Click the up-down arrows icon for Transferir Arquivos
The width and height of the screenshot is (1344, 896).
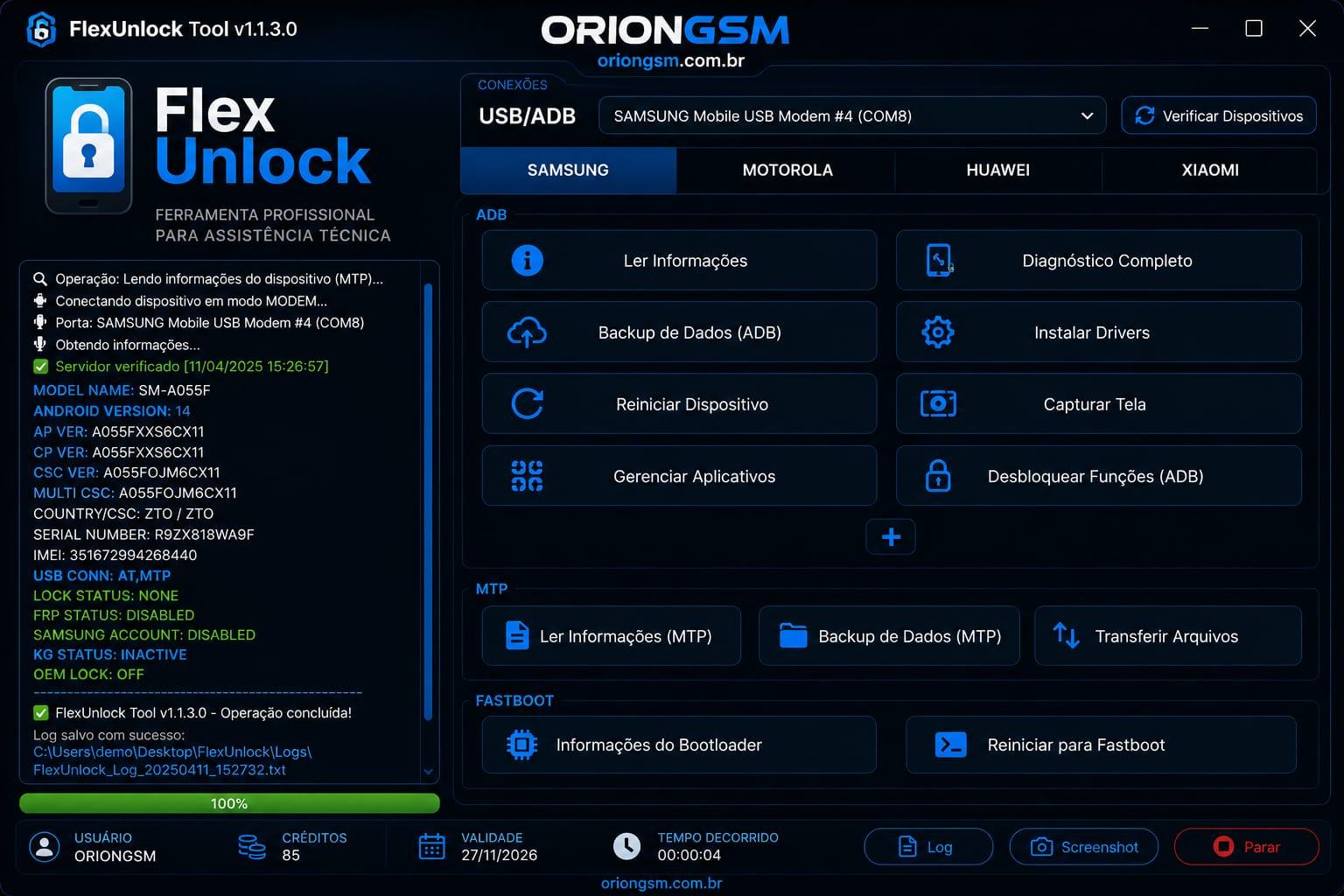(x=1066, y=635)
